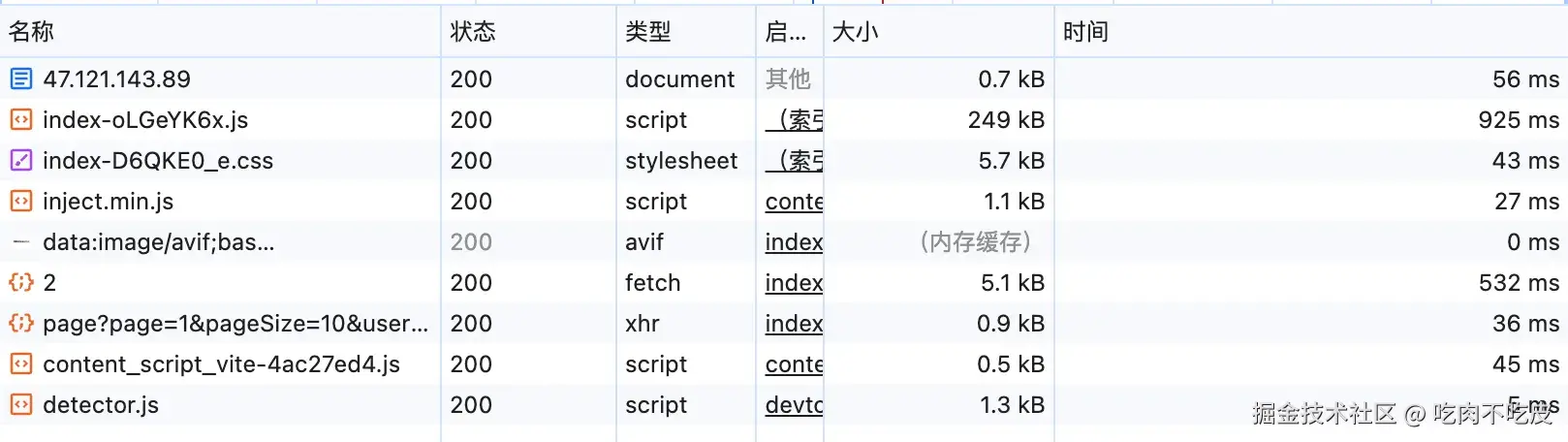
Task: Click time value 925 ms
Action: pyautogui.click(x=1519, y=119)
